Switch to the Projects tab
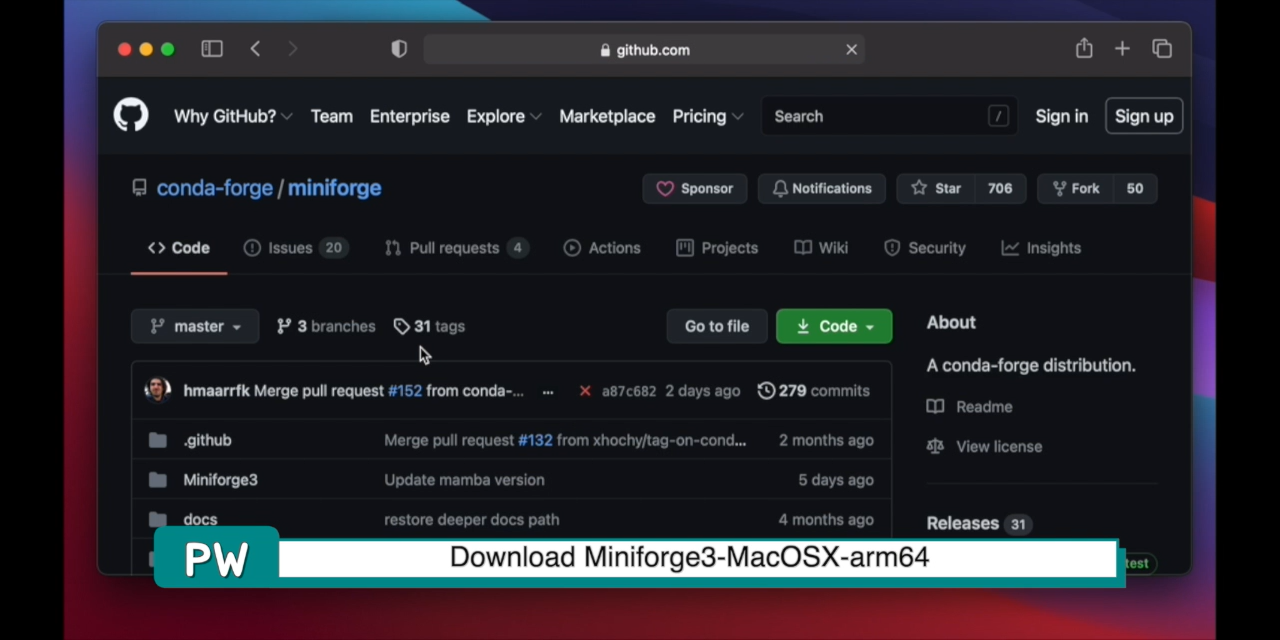The height and width of the screenshot is (640, 1280). coord(717,248)
